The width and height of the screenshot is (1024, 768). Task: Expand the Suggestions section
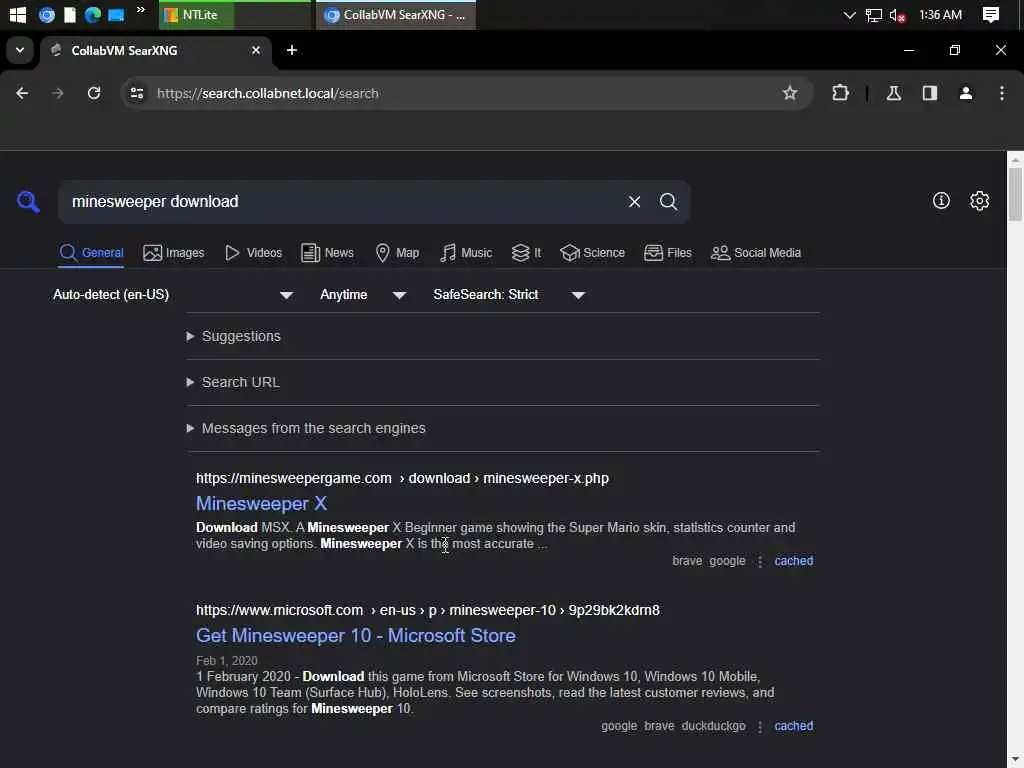234,336
